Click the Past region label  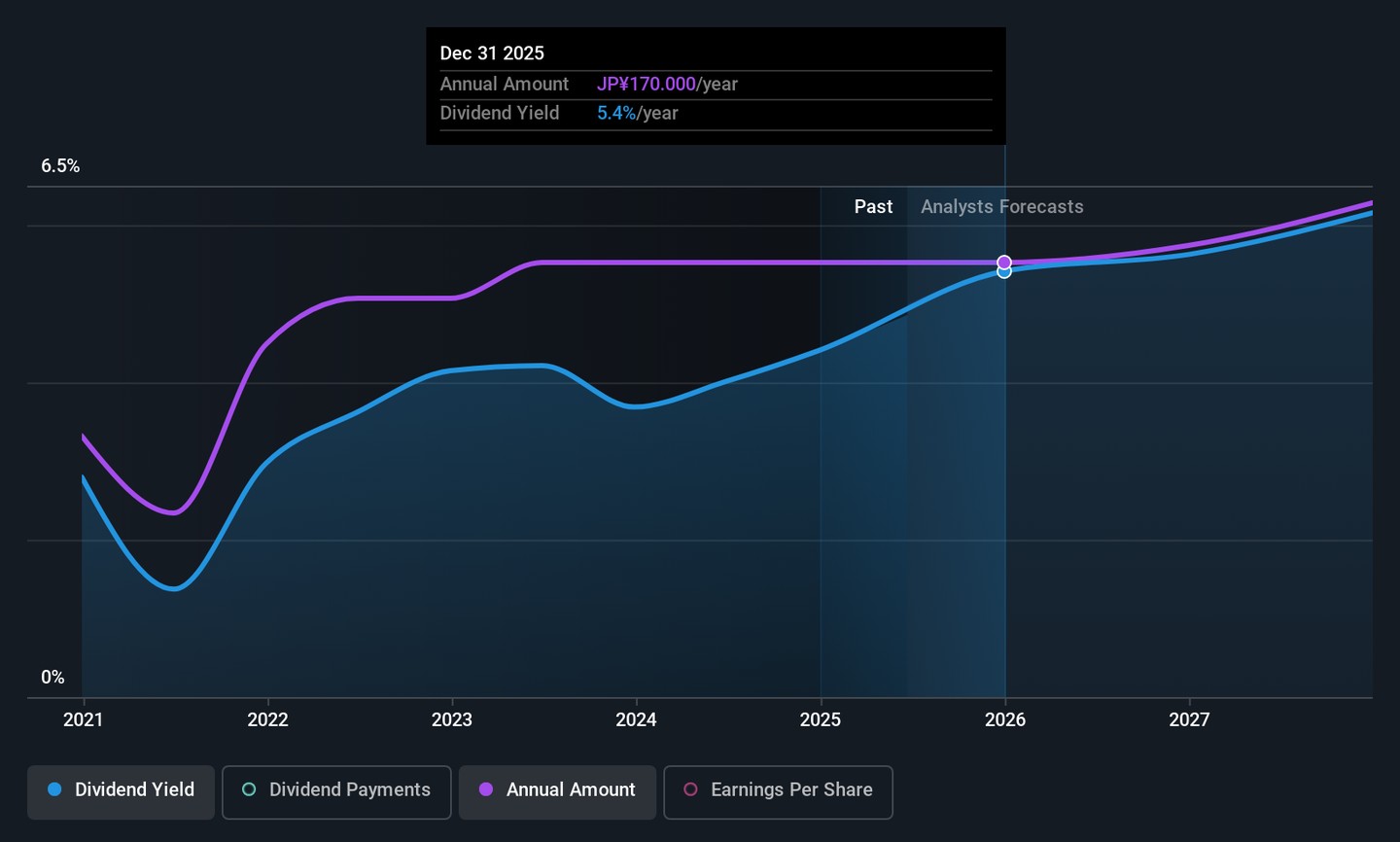[873, 207]
